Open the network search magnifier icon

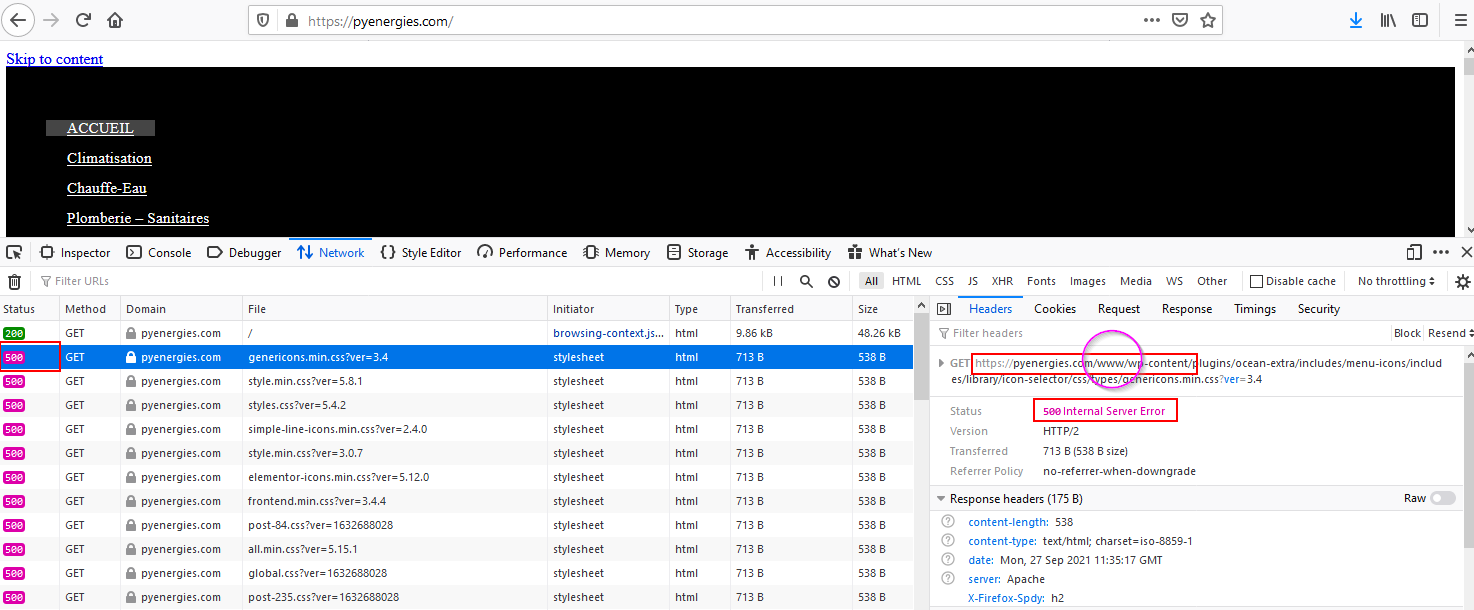(x=806, y=282)
